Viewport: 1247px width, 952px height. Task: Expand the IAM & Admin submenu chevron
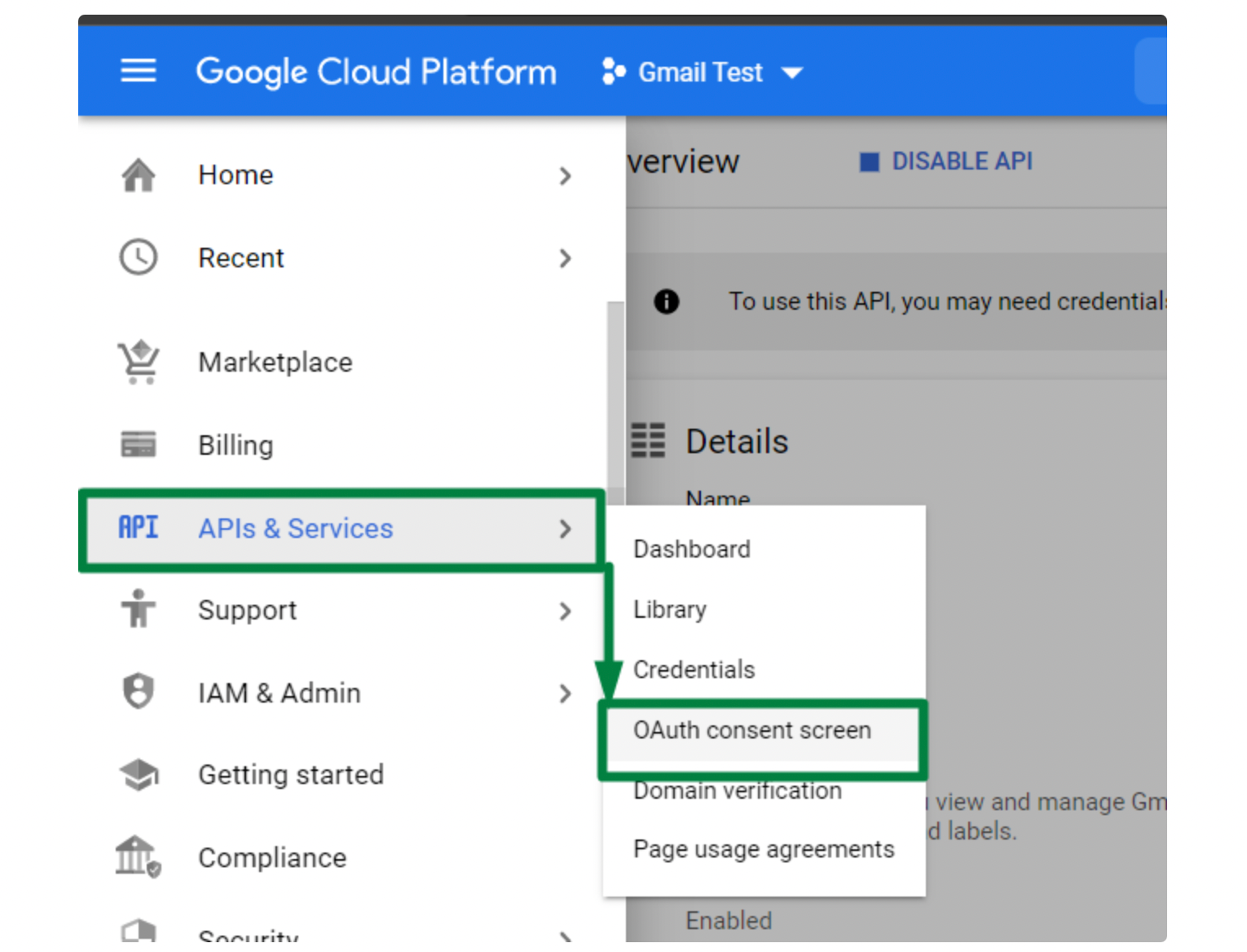[566, 694]
